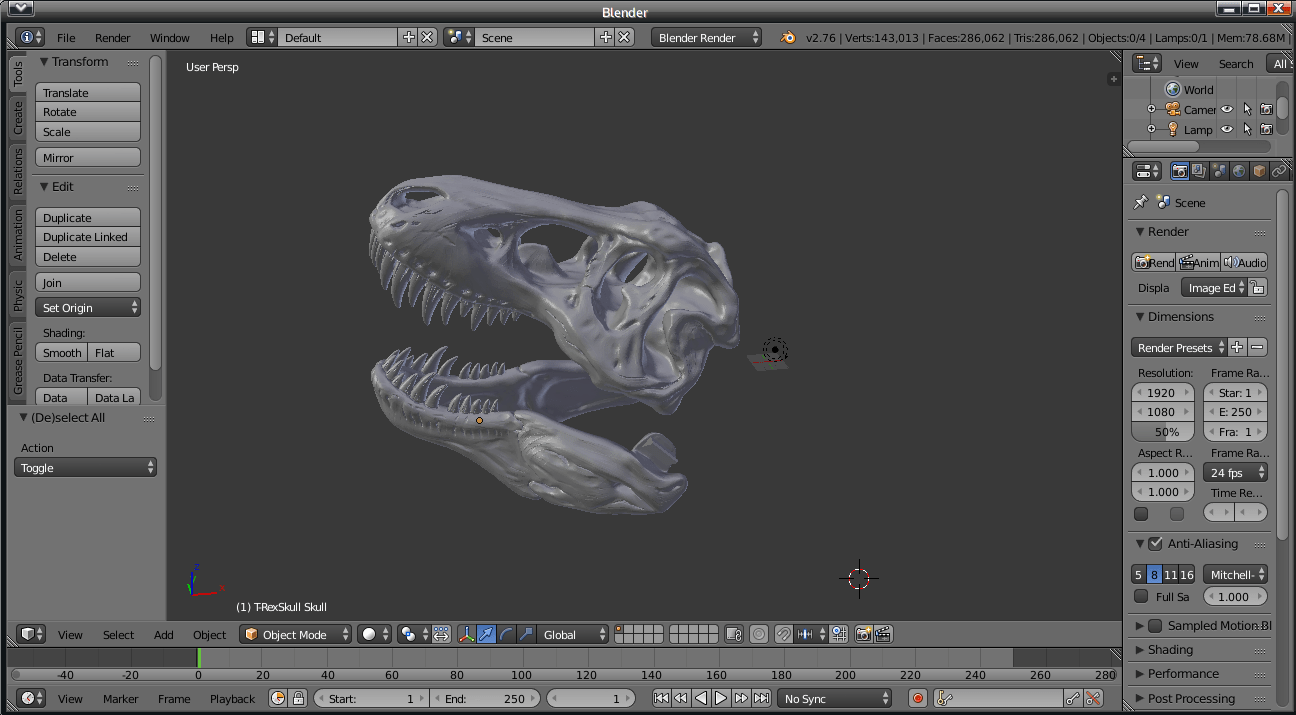Toggle the Camera visibility eye in outliner
This screenshot has height=715, width=1296.
(x=1226, y=109)
